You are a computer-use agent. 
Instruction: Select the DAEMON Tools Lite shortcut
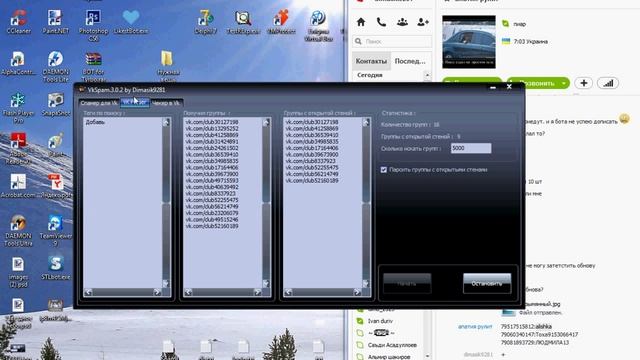click(56, 66)
